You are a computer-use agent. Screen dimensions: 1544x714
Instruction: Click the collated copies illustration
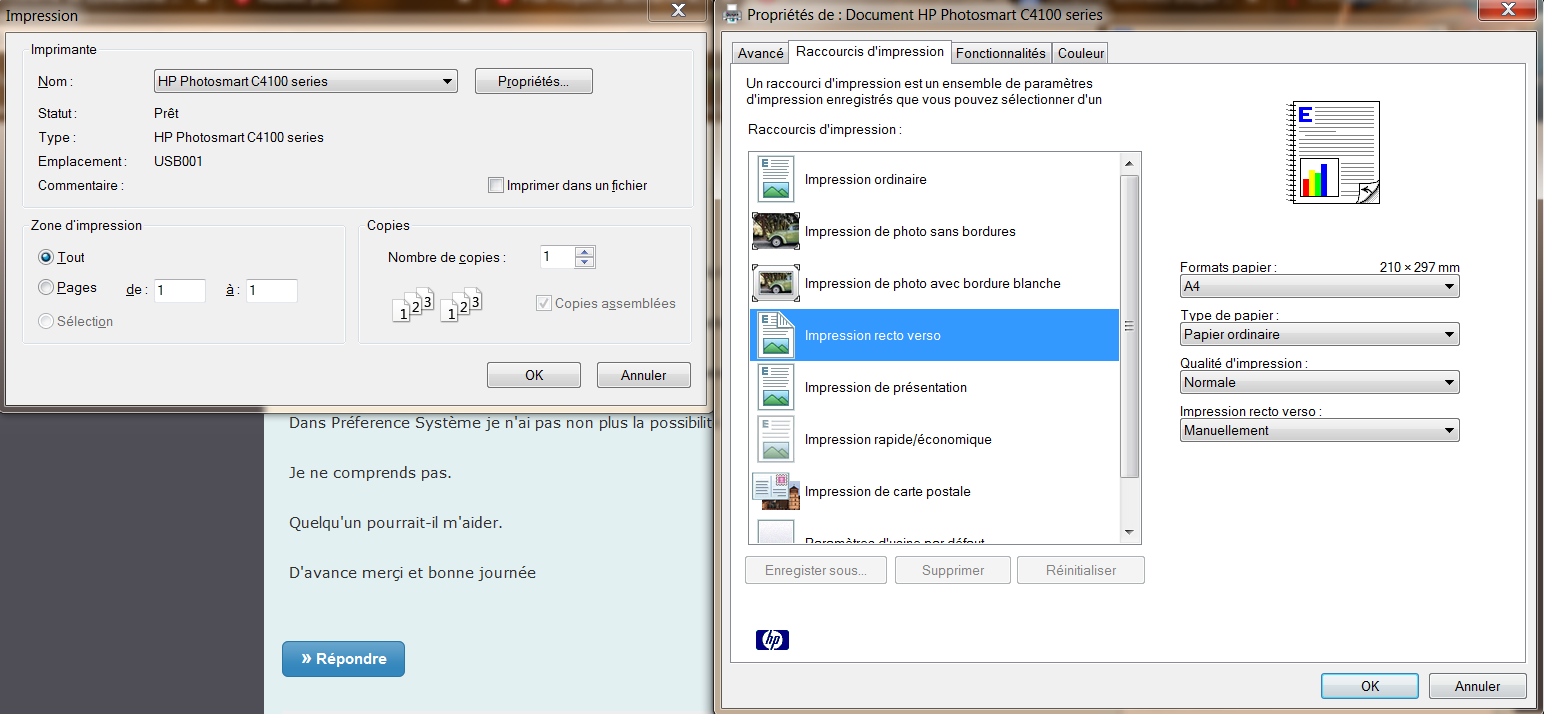(x=438, y=305)
